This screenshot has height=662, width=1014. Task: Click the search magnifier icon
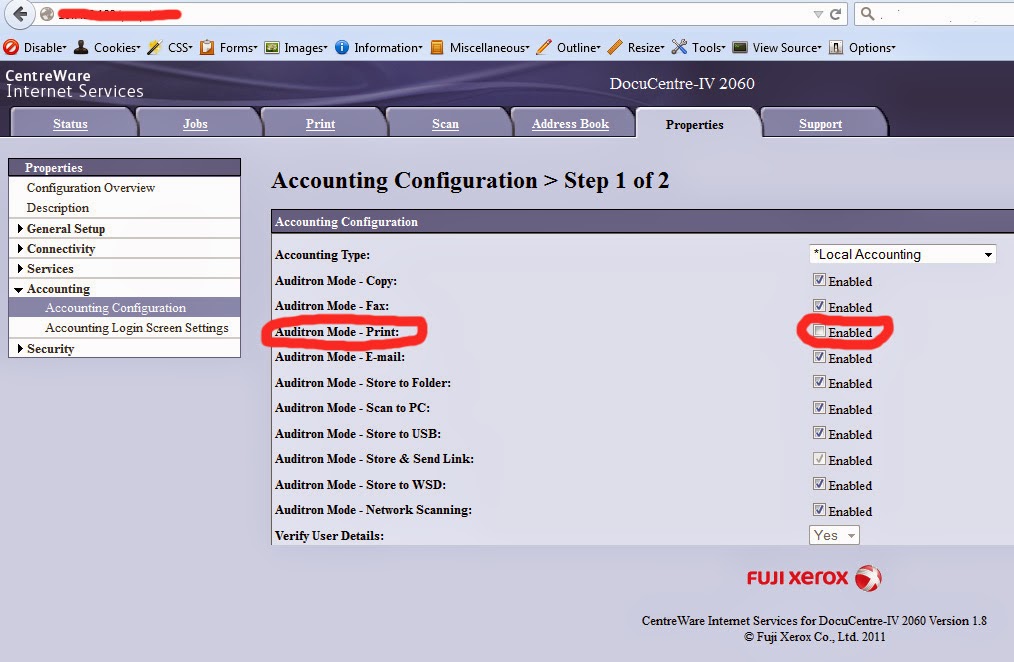pyautogui.click(x=868, y=14)
